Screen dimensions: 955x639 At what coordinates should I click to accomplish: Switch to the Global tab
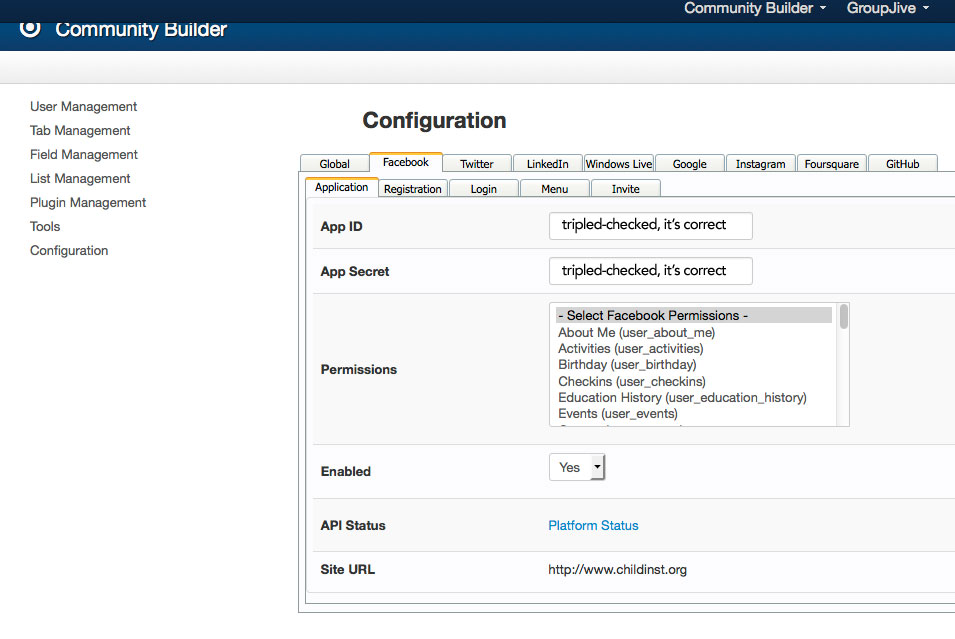(x=334, y=163)
